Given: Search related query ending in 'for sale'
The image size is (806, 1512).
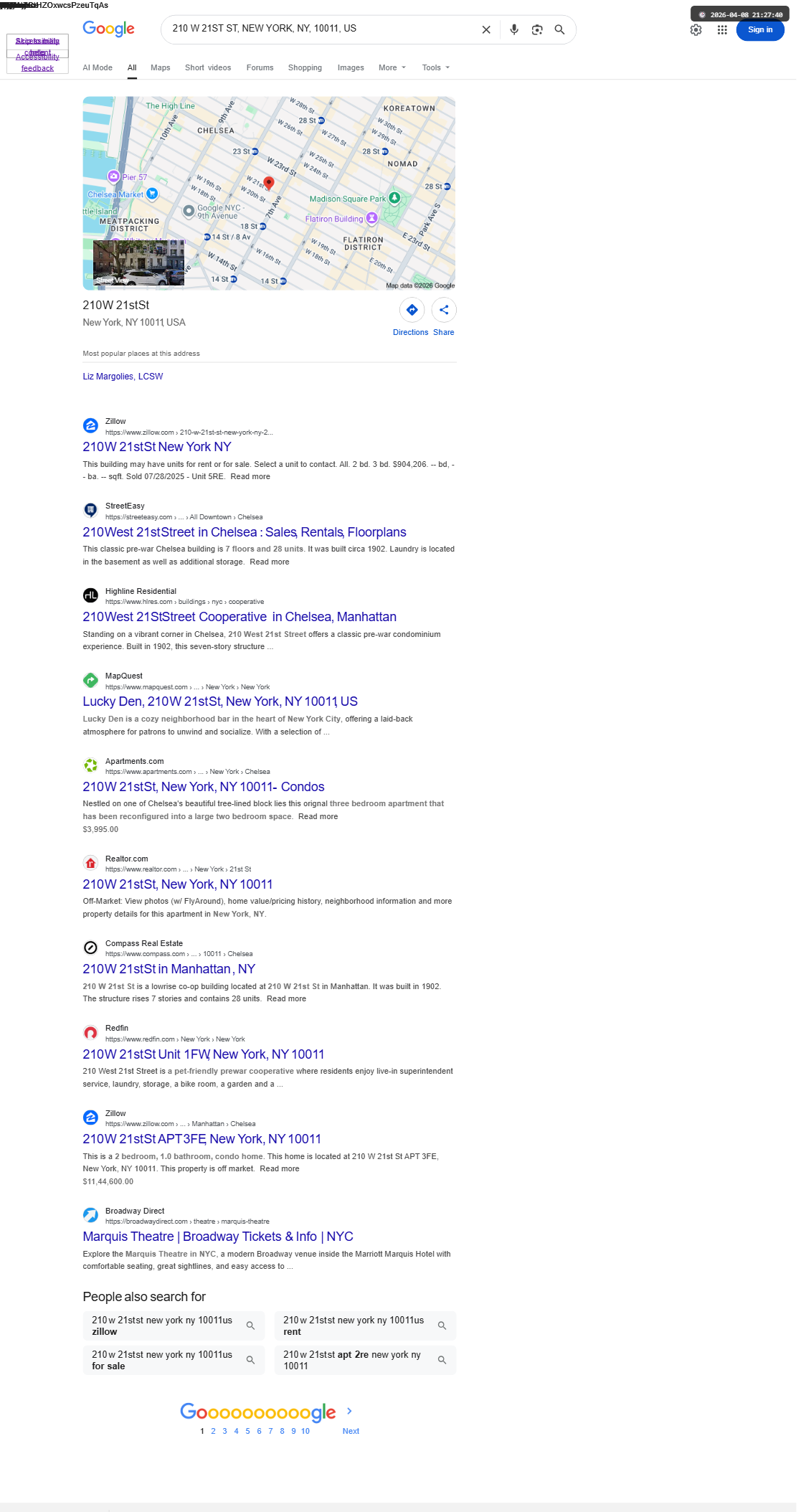Looking at the screenshot, I should pyautogui.click(x=174, y=1360).
